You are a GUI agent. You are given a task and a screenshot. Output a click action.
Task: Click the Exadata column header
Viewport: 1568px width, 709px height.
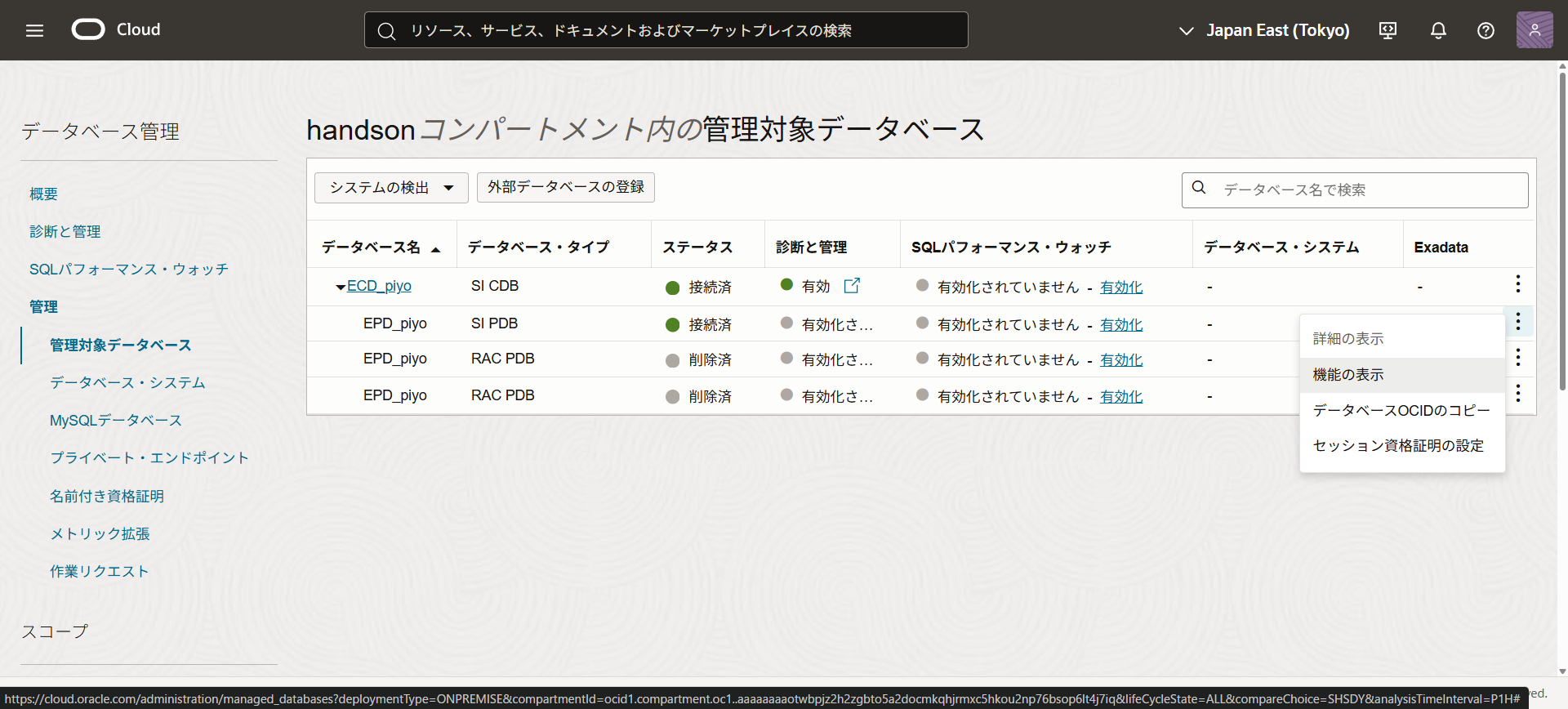click(1441, 247)
